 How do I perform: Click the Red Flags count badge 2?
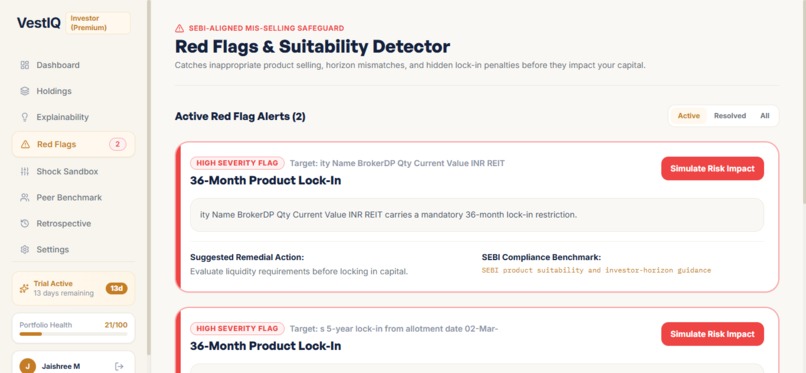tap(117, 144)
